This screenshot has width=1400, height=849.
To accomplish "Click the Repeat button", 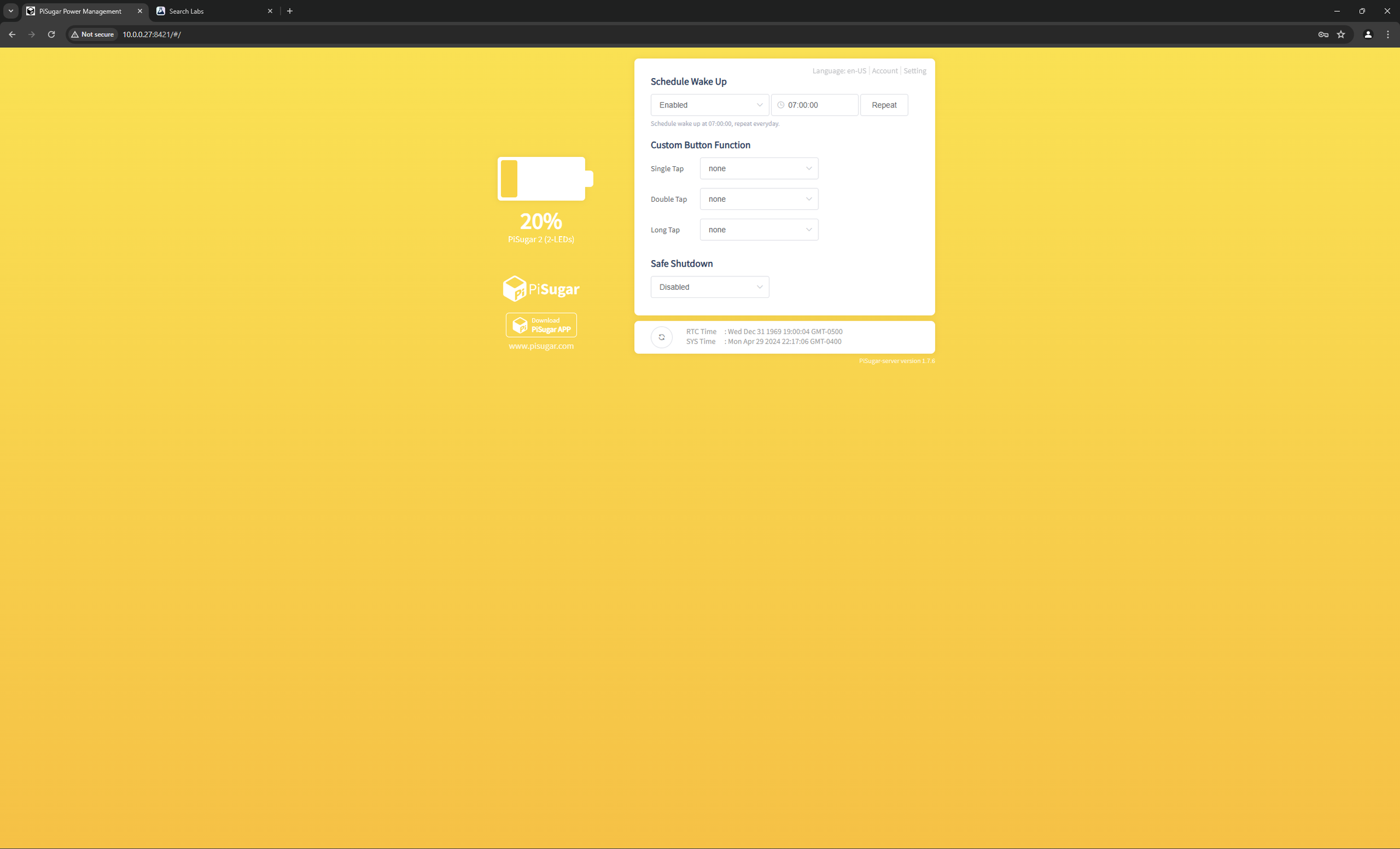I will [x=883, y=105].
